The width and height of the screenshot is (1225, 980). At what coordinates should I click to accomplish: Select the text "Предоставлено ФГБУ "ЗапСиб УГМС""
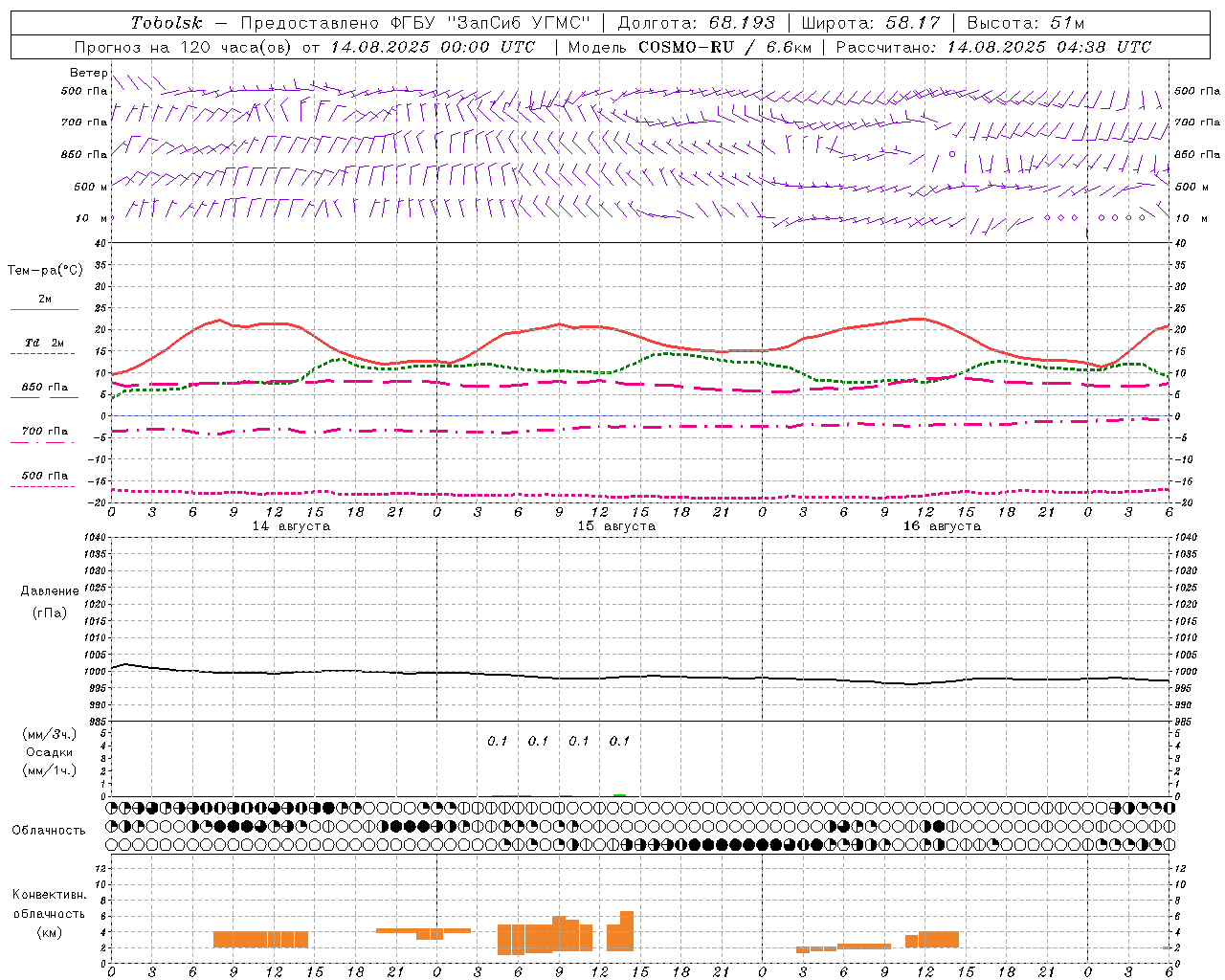tap(415, 23)
